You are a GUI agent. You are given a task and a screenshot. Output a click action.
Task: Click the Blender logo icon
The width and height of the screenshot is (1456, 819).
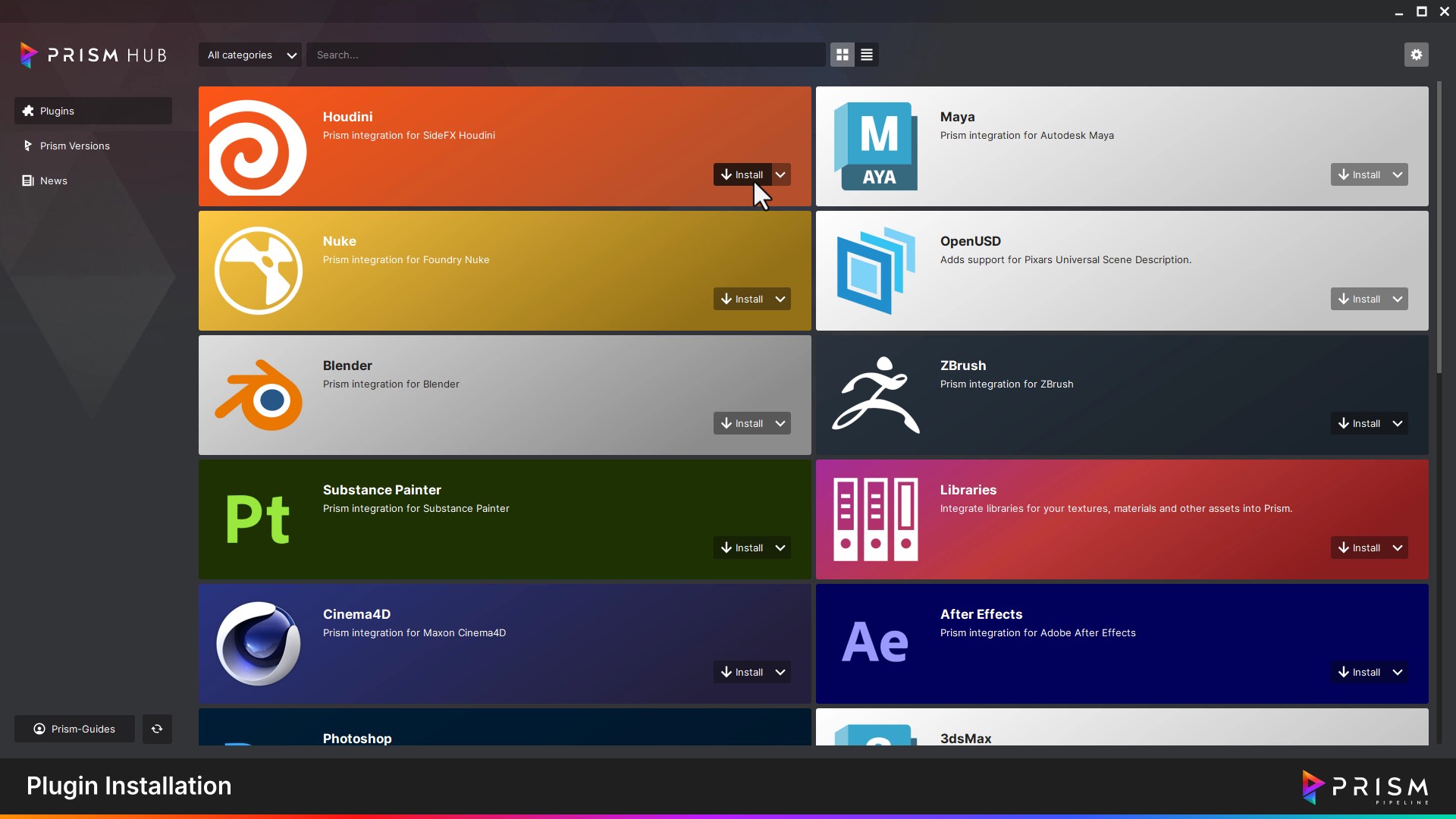(258, 395)
